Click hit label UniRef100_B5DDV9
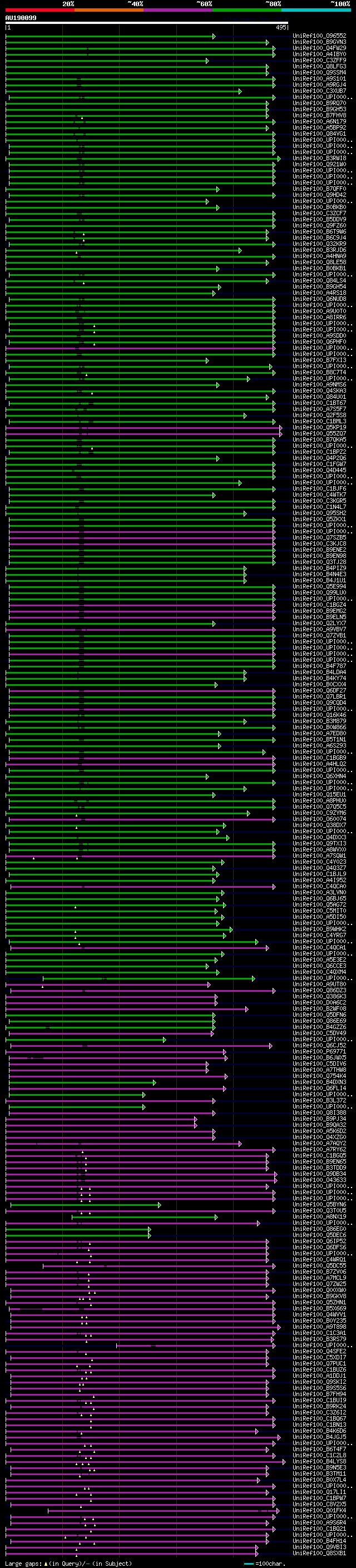Screen dimensions: 356x1568 [319, 220]
